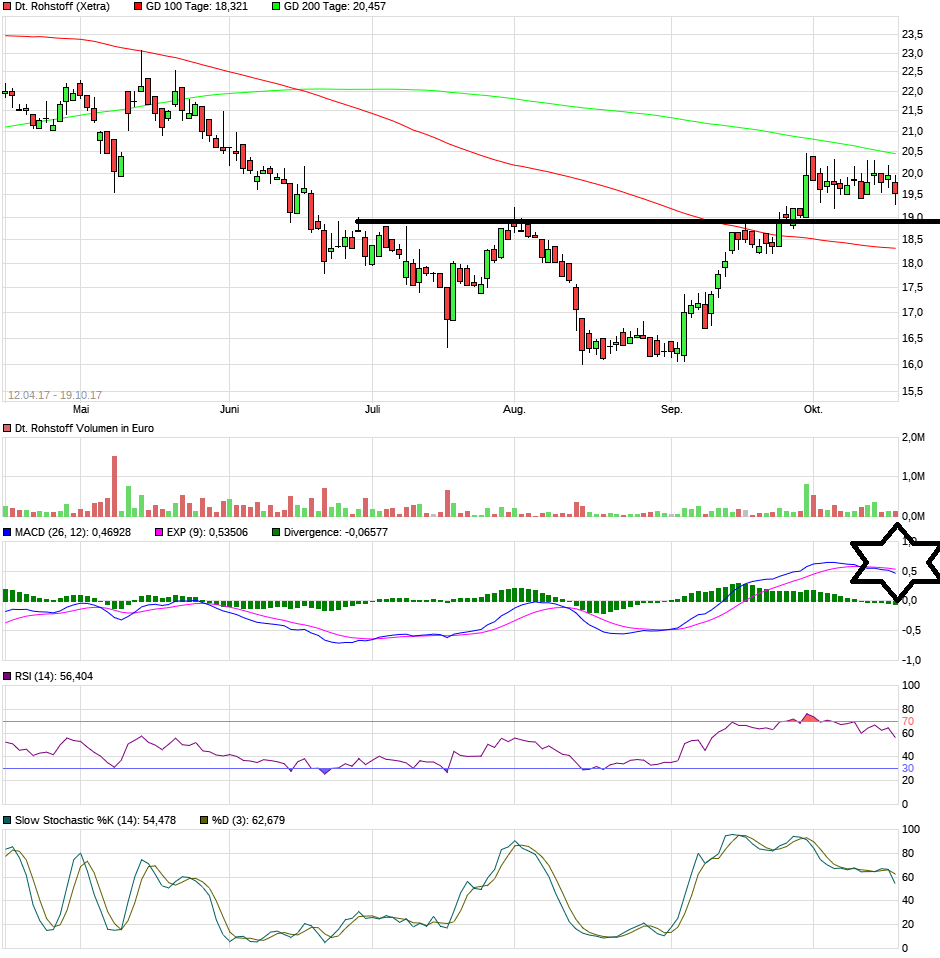Viewport: 940px width, 958px height.
Task: Click the 2,0M volume axis value
Action: tap(913, 437)
